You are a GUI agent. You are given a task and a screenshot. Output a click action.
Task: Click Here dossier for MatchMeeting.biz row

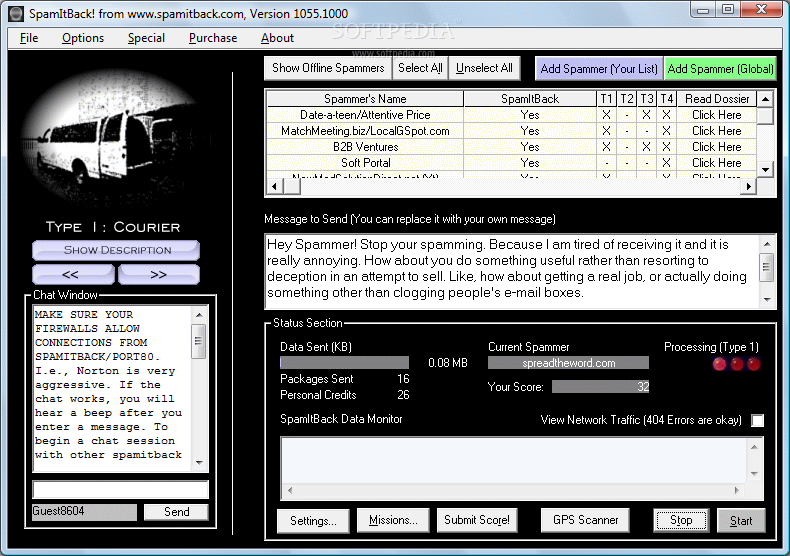717,131
